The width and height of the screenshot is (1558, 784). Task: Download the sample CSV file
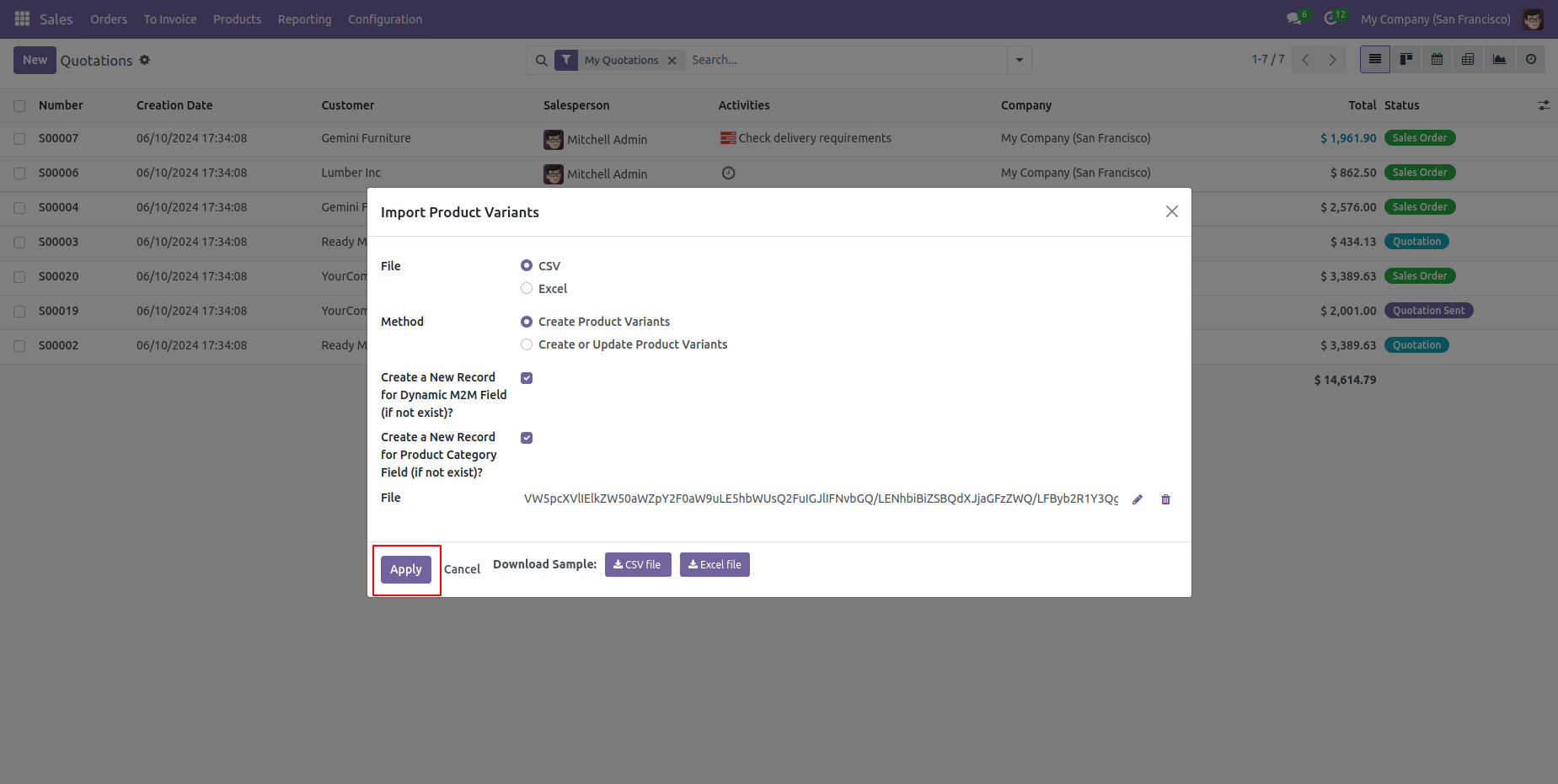pos(637,565)
